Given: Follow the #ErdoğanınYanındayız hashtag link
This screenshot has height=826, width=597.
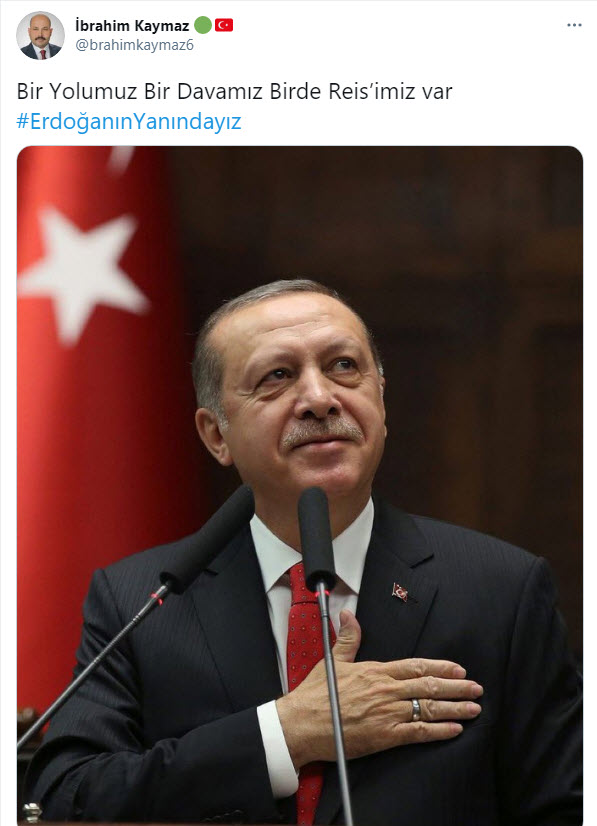Looking at the screenshot, I should tap(129, 122).
